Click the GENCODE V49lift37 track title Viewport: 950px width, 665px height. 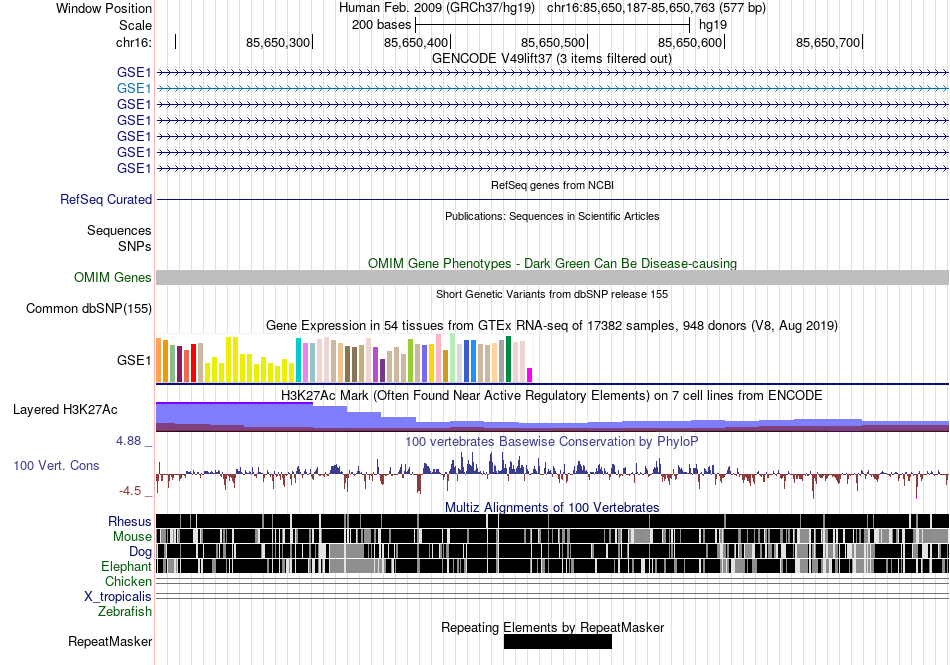[552, 59]
